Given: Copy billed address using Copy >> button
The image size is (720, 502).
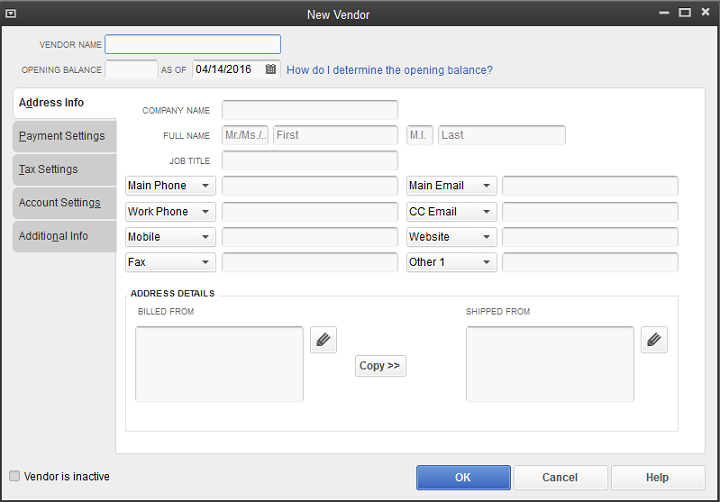Looking at the screenshot, I should [x=380, y=366].
